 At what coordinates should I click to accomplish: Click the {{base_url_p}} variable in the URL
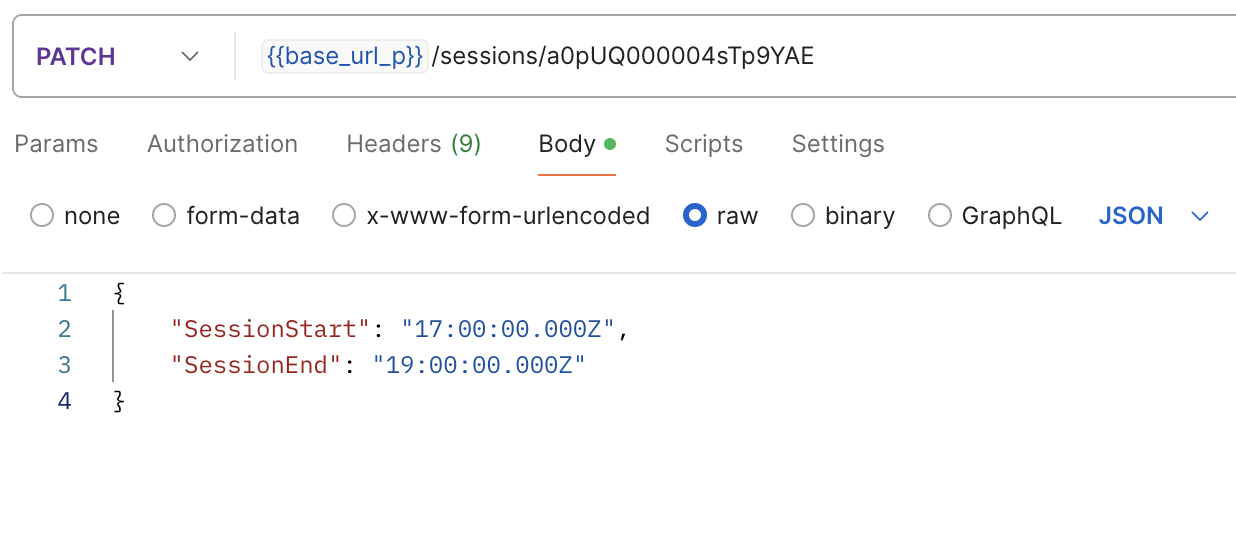(346, 56)
